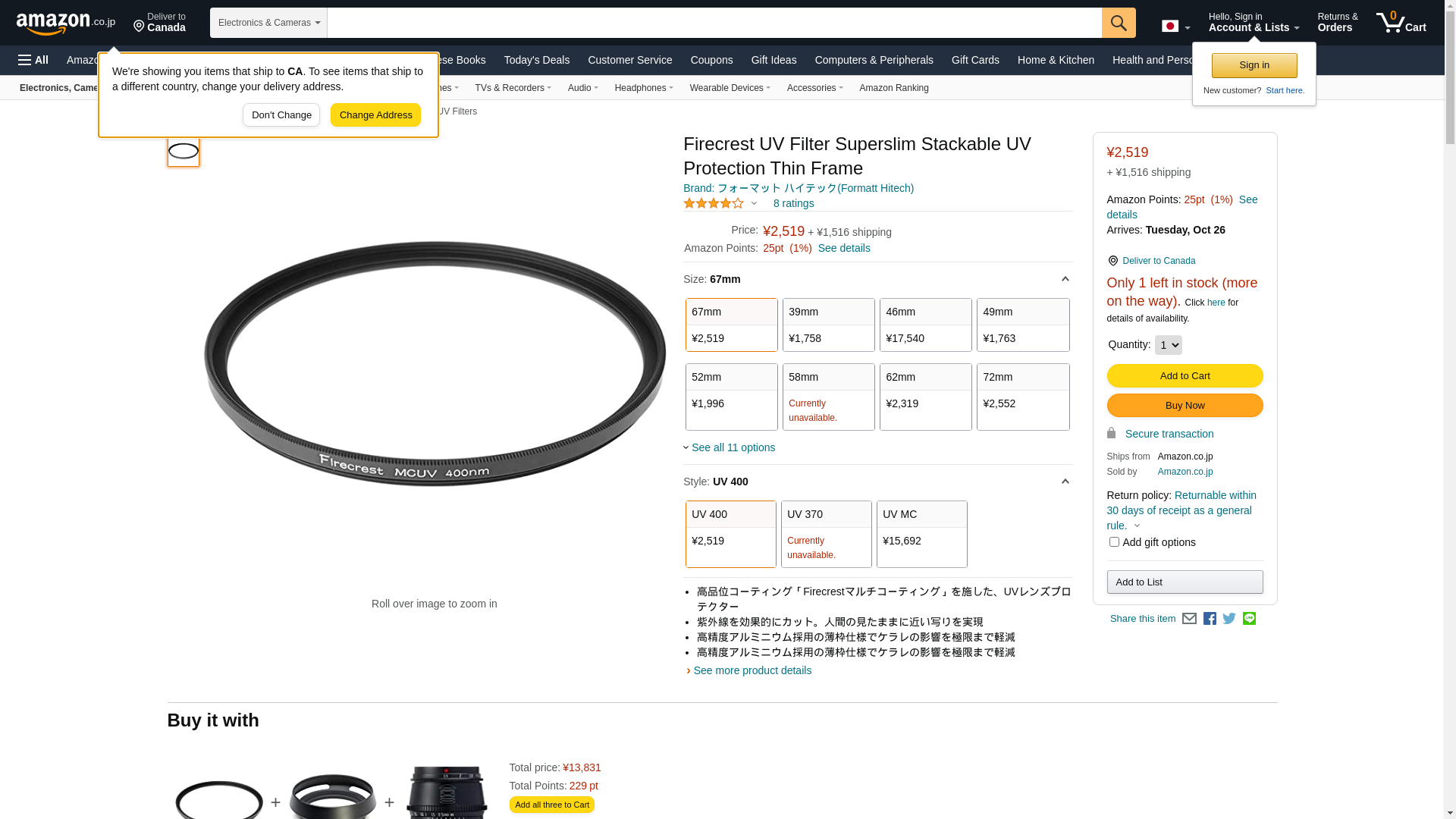Image resolution: width=1456 pixels, height=819 pixels.
Task: Select the 72mm size option
Action: 1022,397
